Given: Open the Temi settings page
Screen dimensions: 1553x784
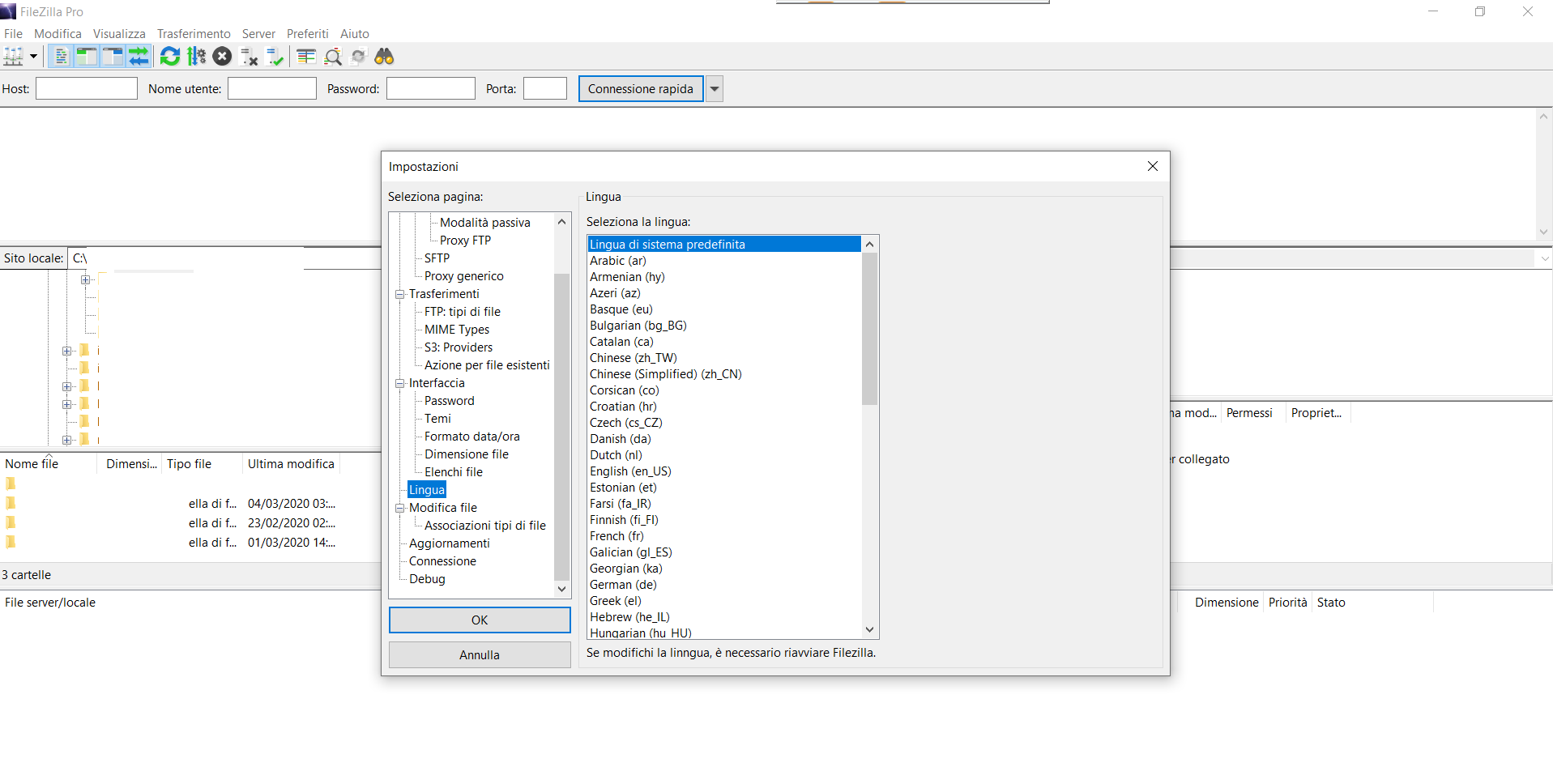Looking at the screenshot, I should pos(437,419).
